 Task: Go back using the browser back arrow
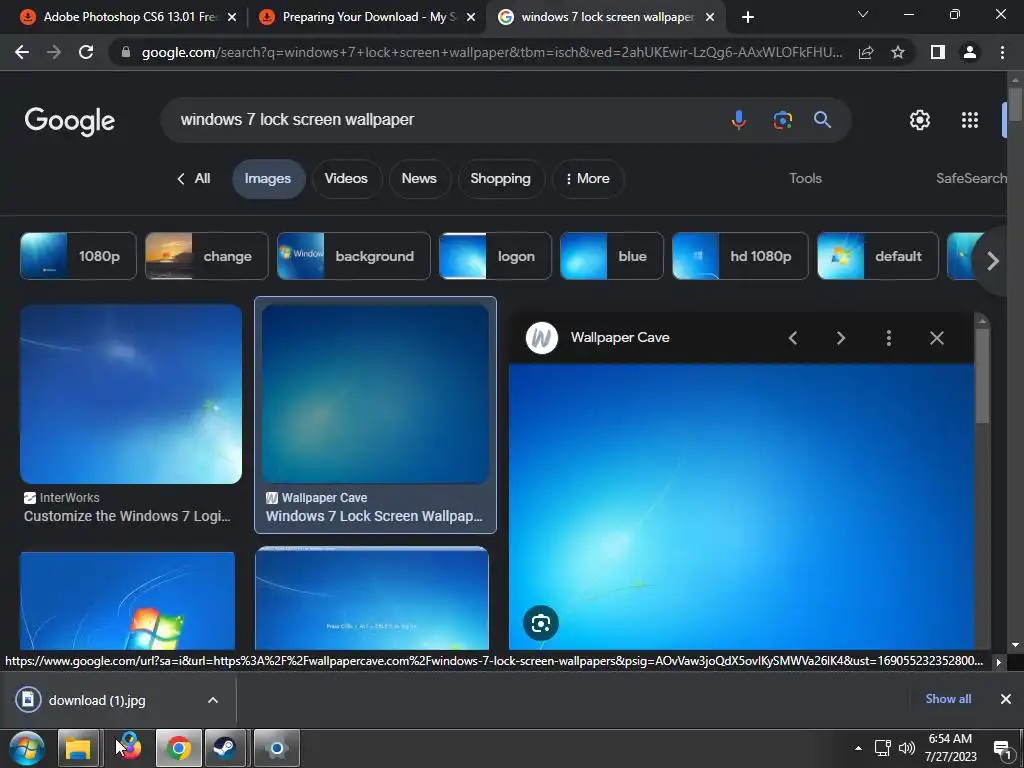(22, 52)
